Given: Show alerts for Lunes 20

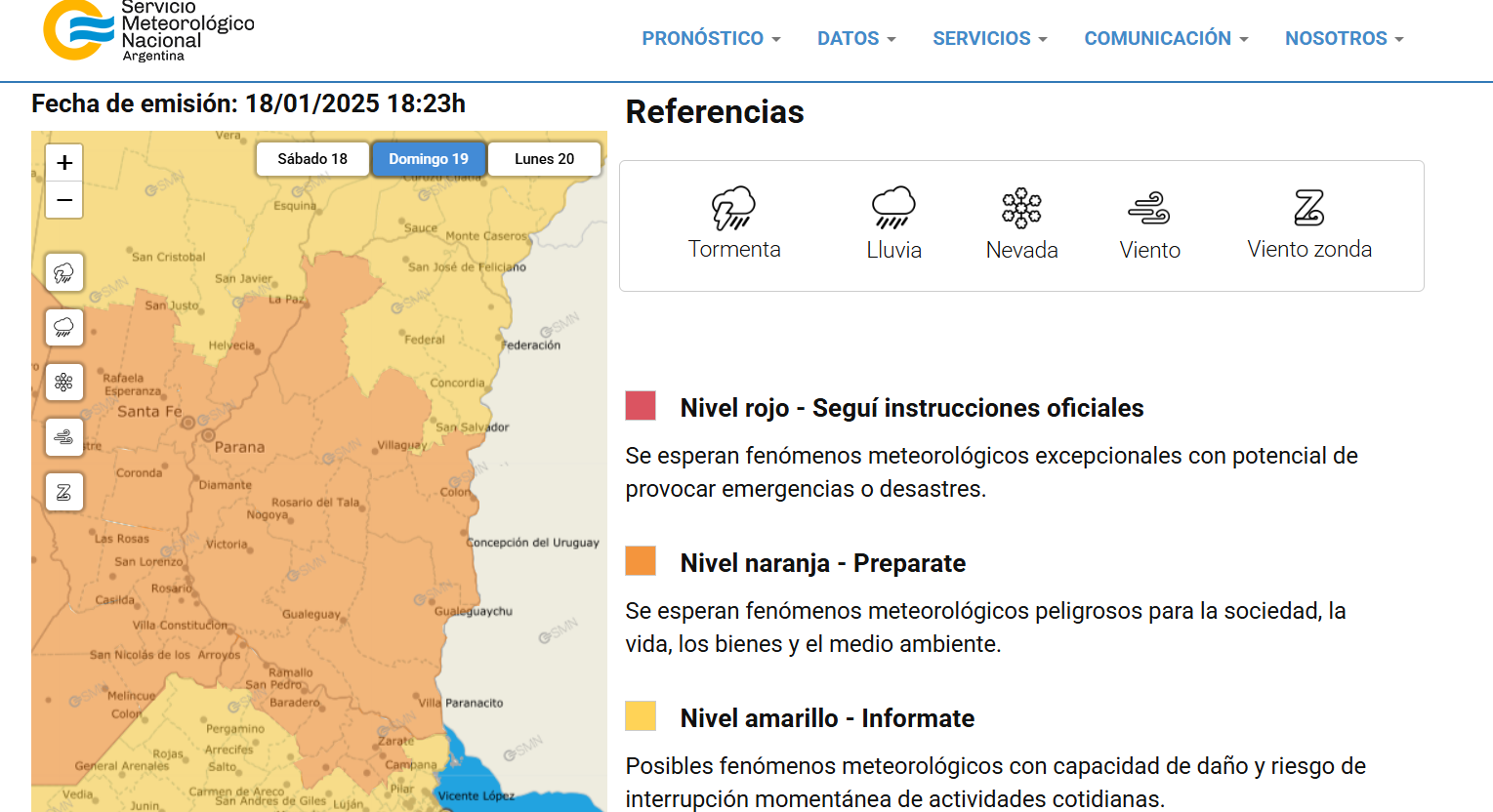Looking at the screenshot, I should [x=544, y=159].
